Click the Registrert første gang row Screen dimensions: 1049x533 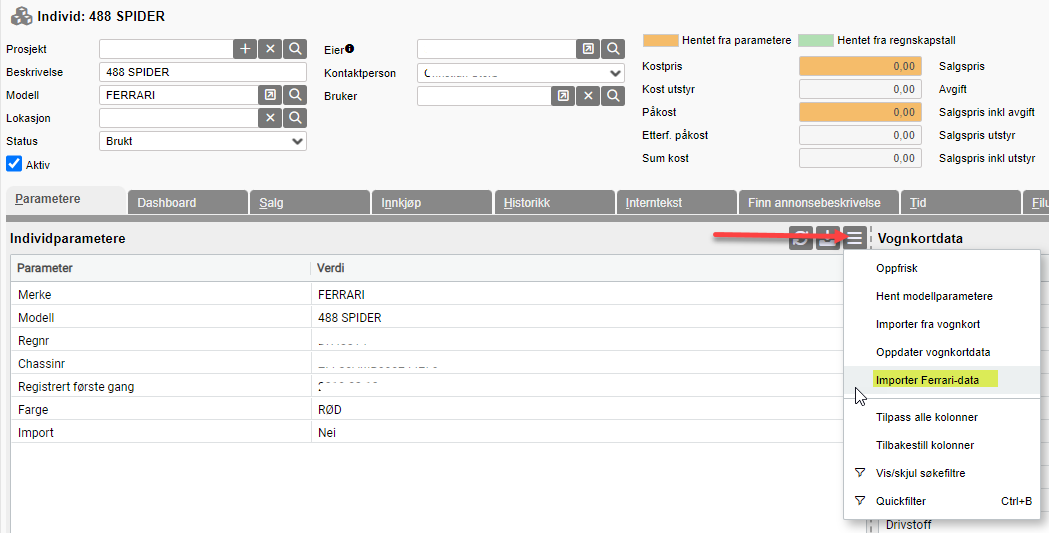pyautogui.click(x=427, y=387)
